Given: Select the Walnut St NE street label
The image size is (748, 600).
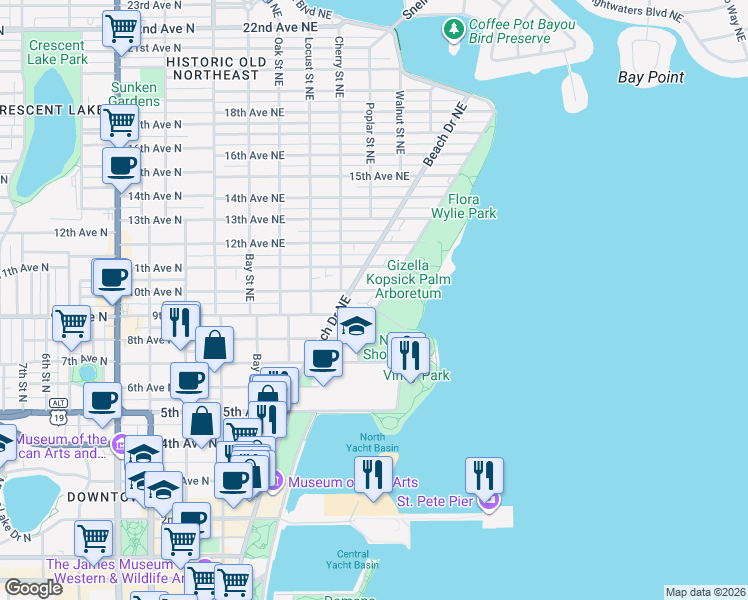Looking at the screenshot, I should pos(400,122).
